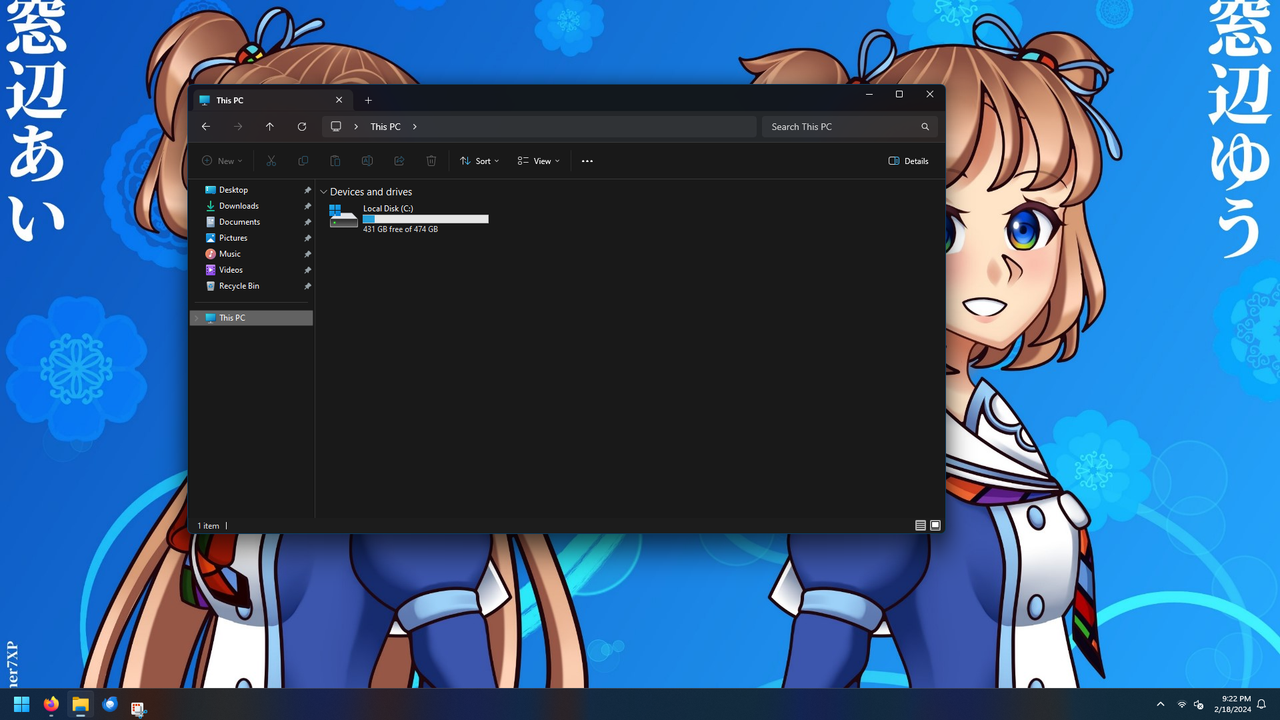
Task: Click the 1 item status text
Action: pyautogui.click(x=208, y=526)
